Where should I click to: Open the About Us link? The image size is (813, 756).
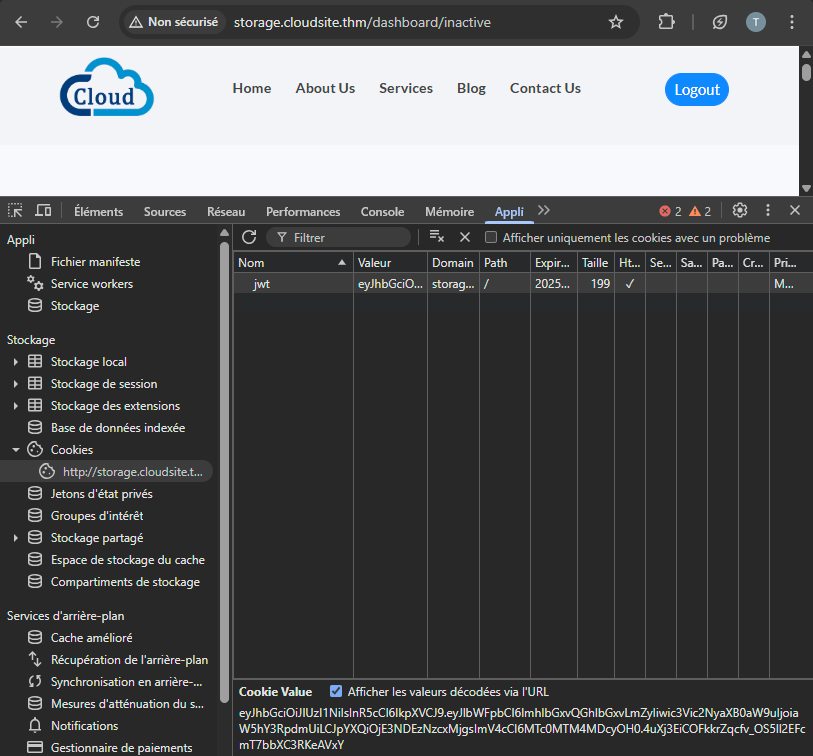tap(325, 88)
